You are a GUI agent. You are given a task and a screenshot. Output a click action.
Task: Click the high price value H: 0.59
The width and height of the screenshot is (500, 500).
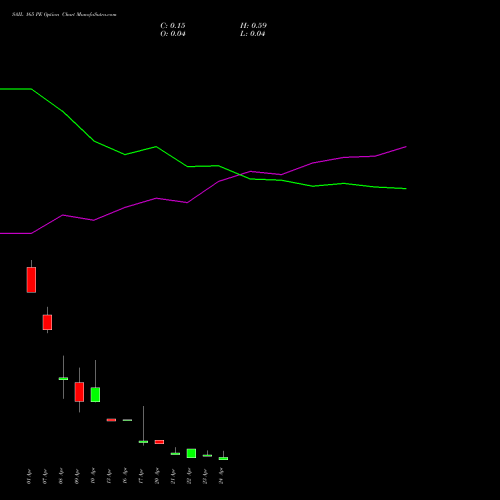(x=253, y=26)
